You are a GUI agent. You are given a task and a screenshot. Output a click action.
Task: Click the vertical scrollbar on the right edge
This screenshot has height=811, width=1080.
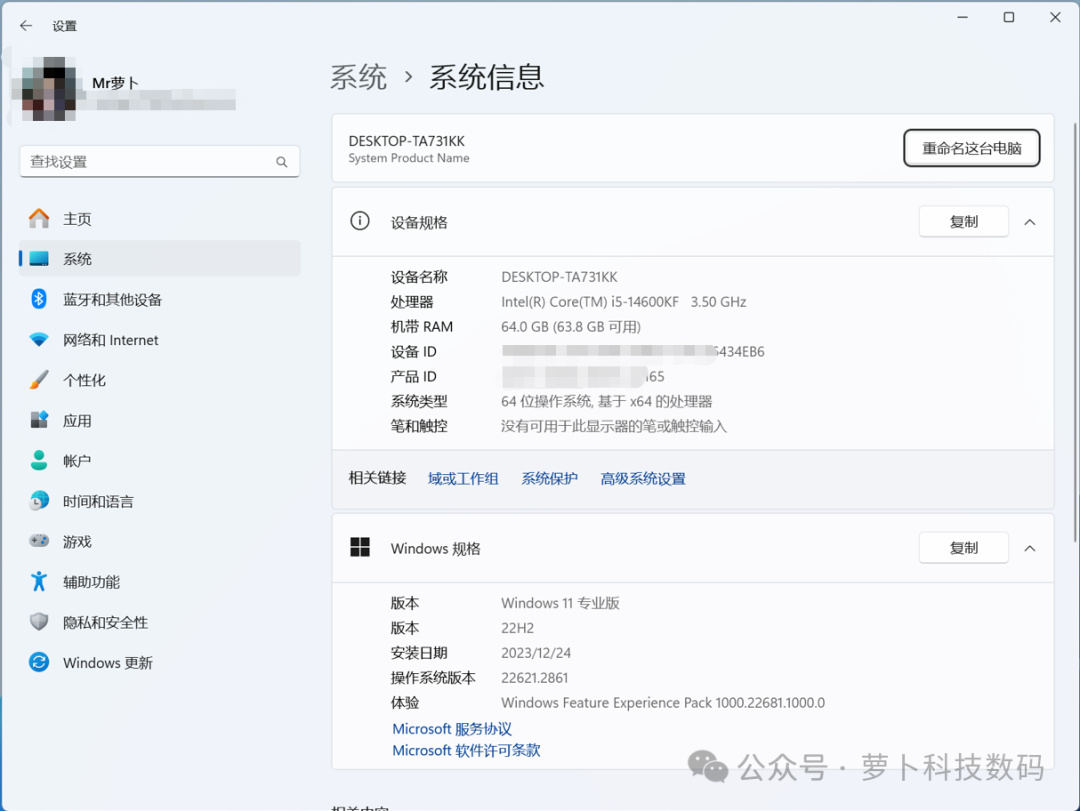pos(1075,331)
